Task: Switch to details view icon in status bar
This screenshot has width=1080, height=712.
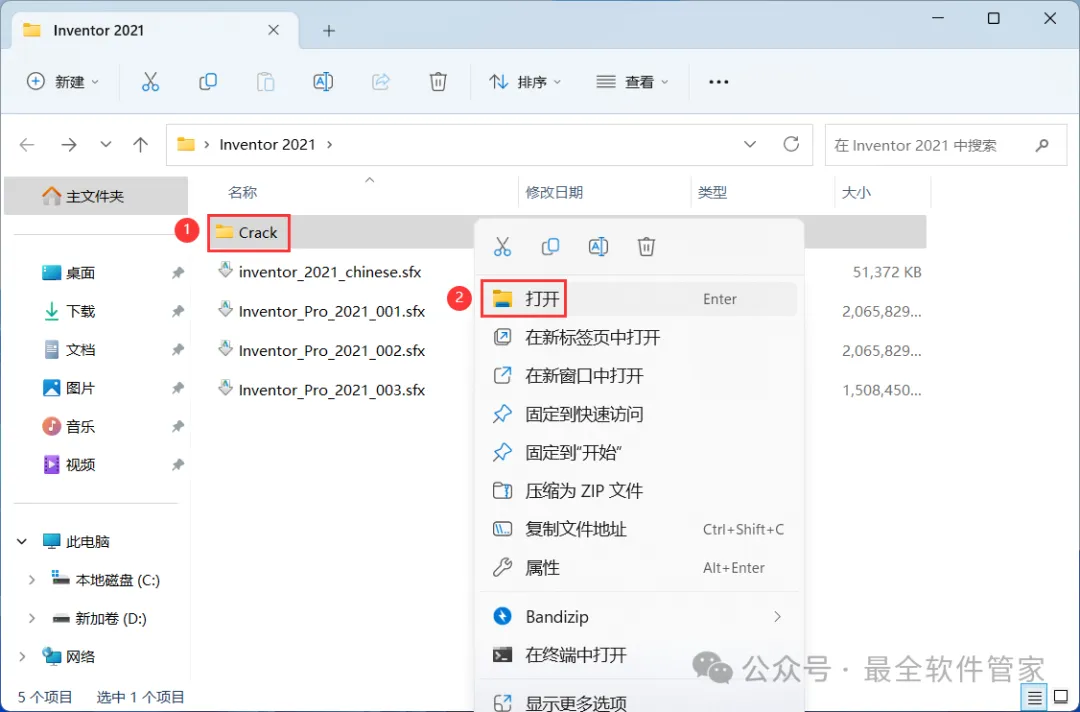Action: pyautogui.click(x=1035, y=698)
